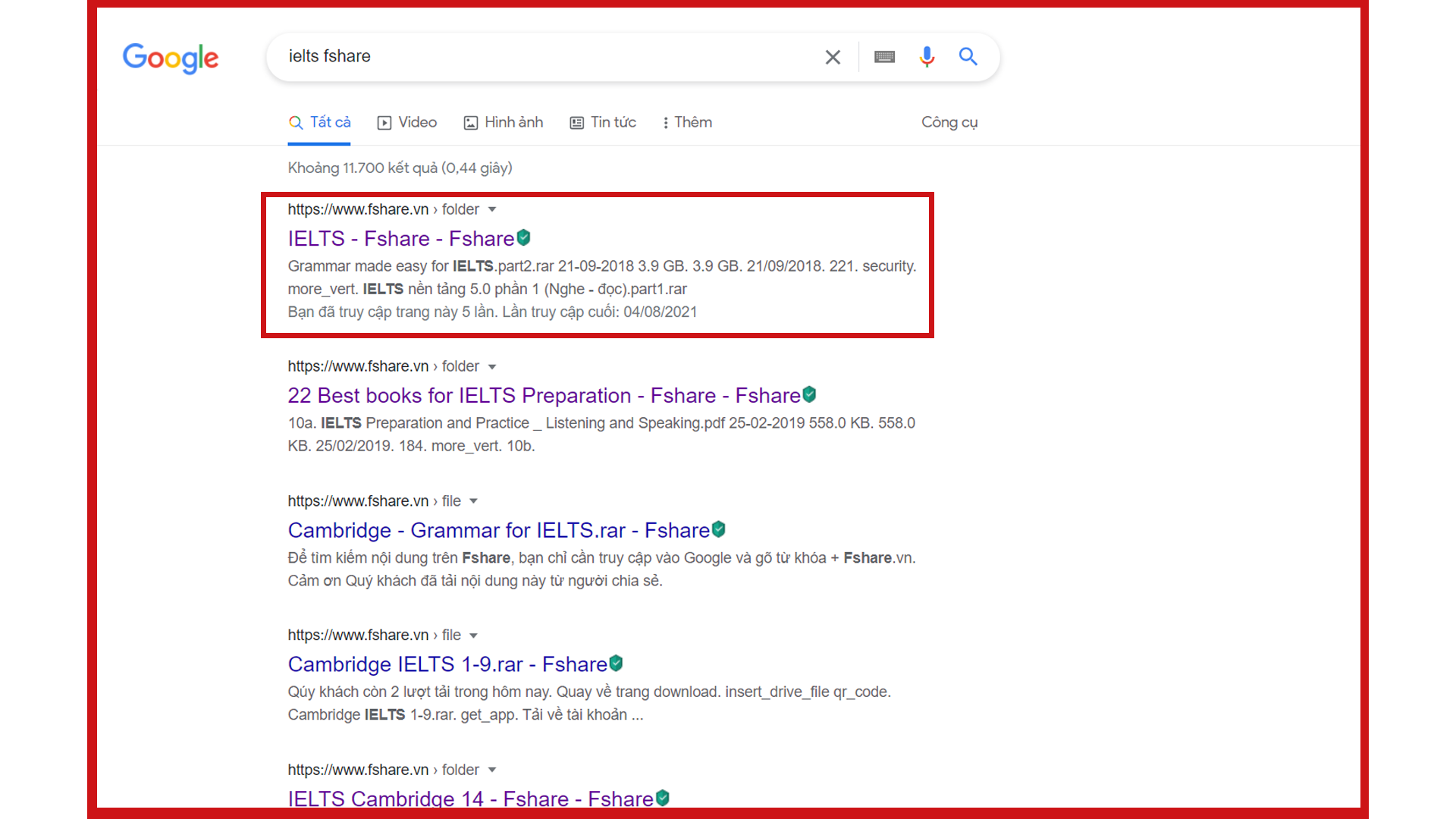The width and height of the screenshot is (1456, 819).
Task: Clear the search box with X icon
Action: 833,57
